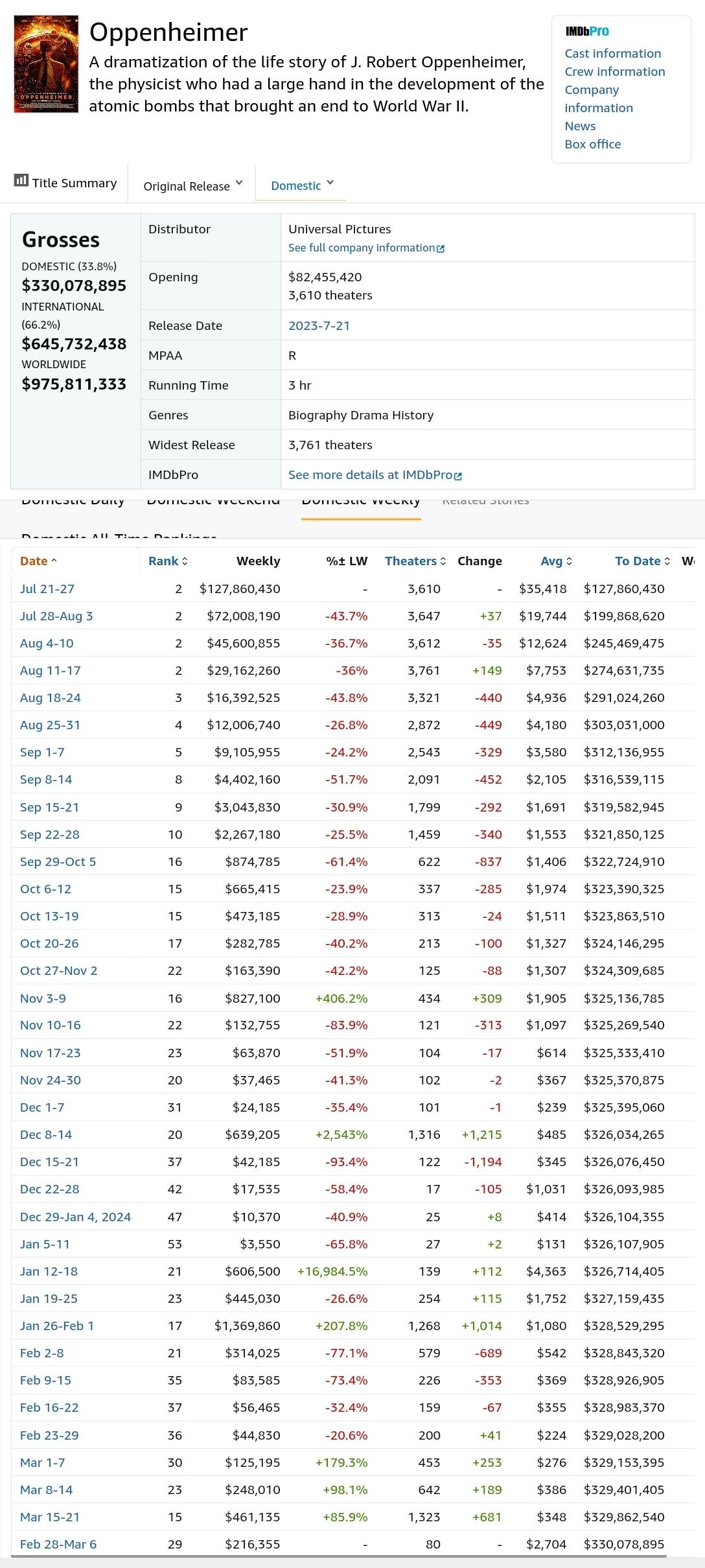Open the Oct 20-26 week link
The image size is (705, 1568).
[x=49, y=943]
